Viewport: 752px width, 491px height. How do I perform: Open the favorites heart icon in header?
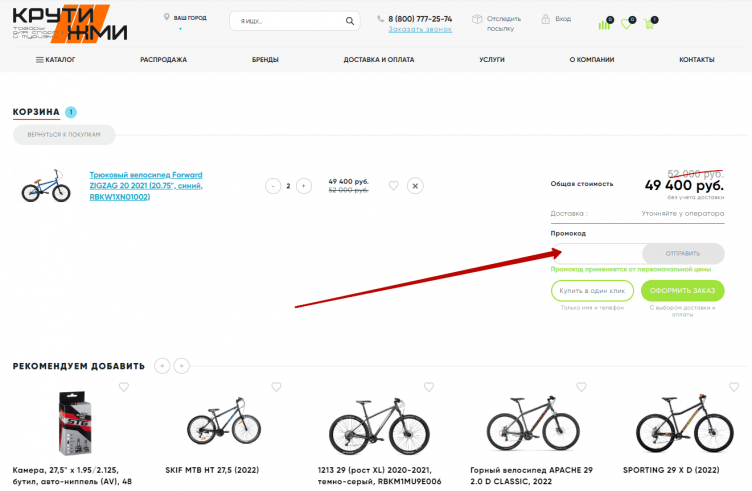point(627,23)
